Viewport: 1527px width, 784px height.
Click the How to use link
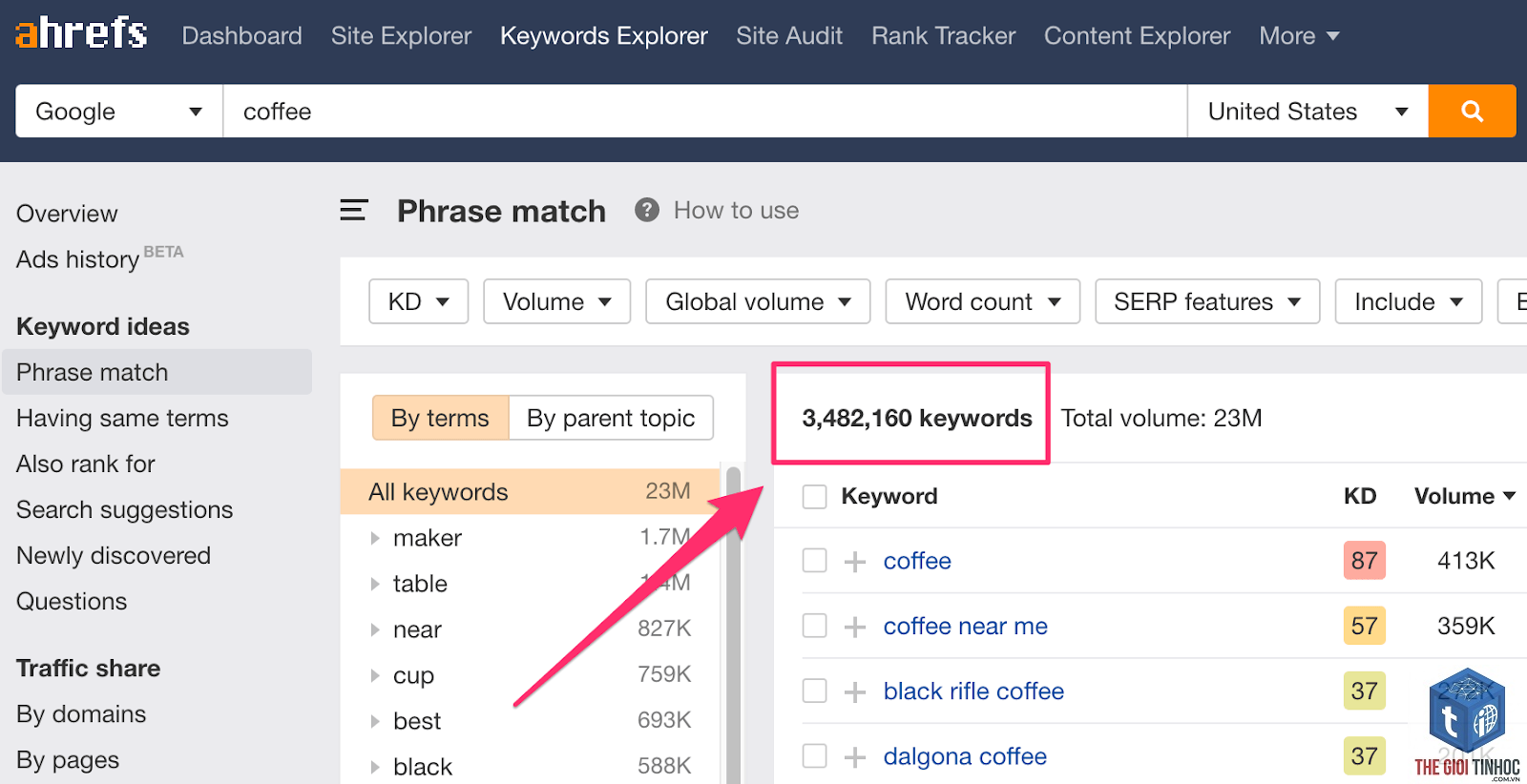(x=736, y=210)
